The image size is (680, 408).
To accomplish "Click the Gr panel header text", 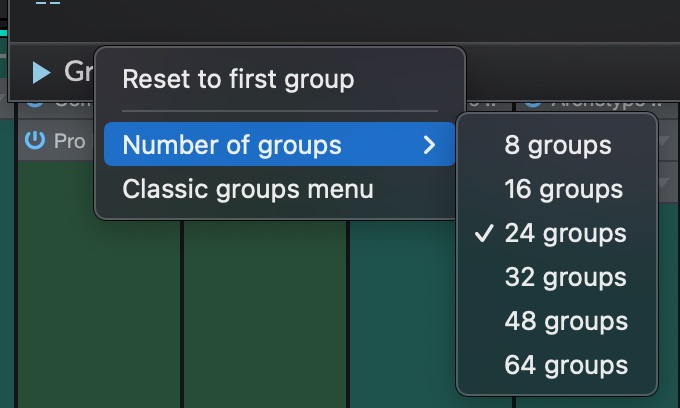I will coord(77,72).
